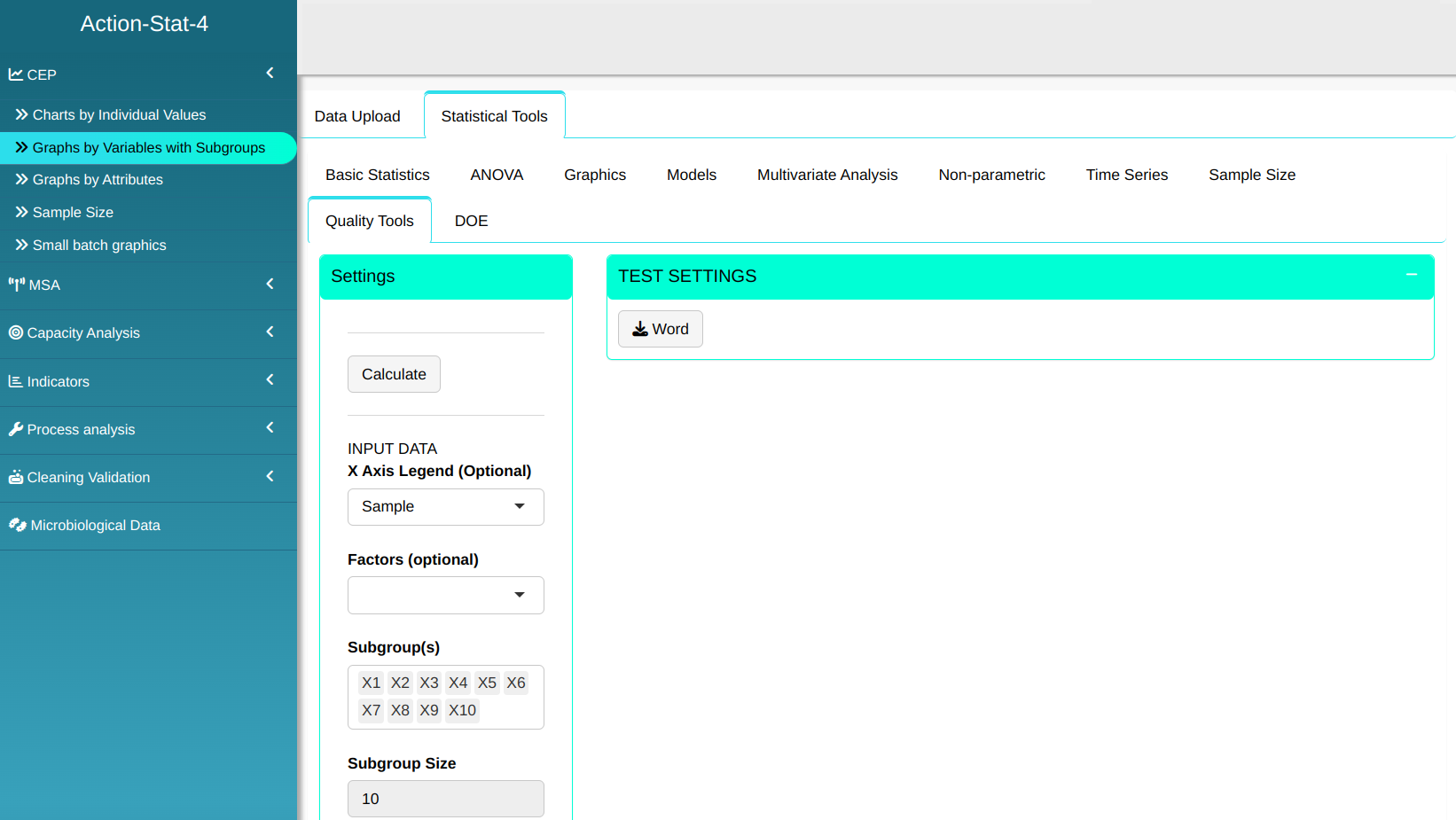Click the Indicators bar chart icon
The width and height of the screenshot is (1456, 820).
click(x=16, y=381)
